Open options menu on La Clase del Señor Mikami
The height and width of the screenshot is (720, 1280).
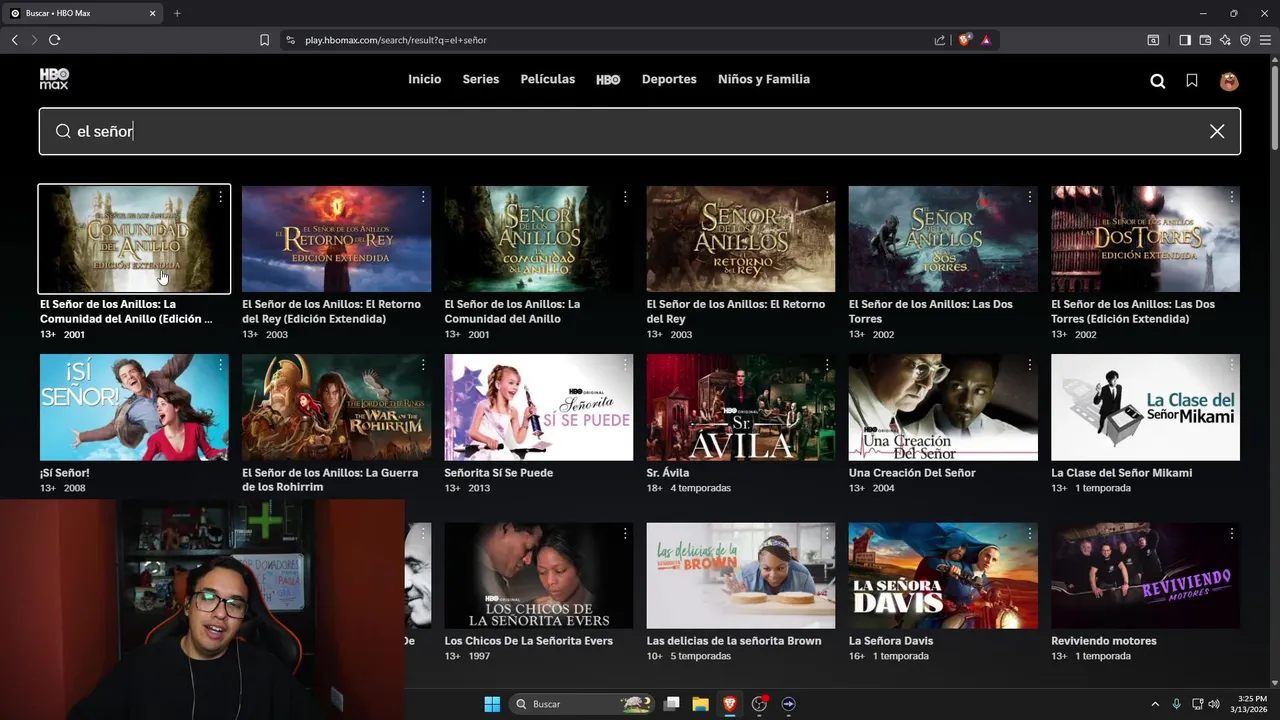(1231, 366)
